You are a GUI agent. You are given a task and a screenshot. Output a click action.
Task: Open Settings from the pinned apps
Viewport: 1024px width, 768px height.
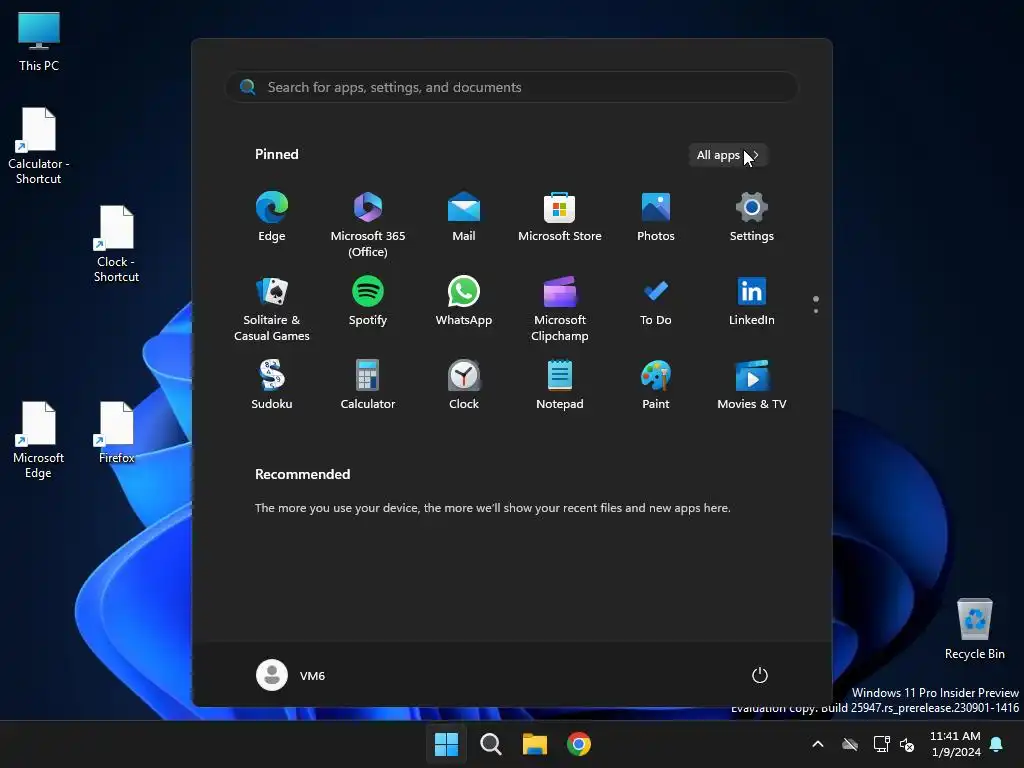752,217
